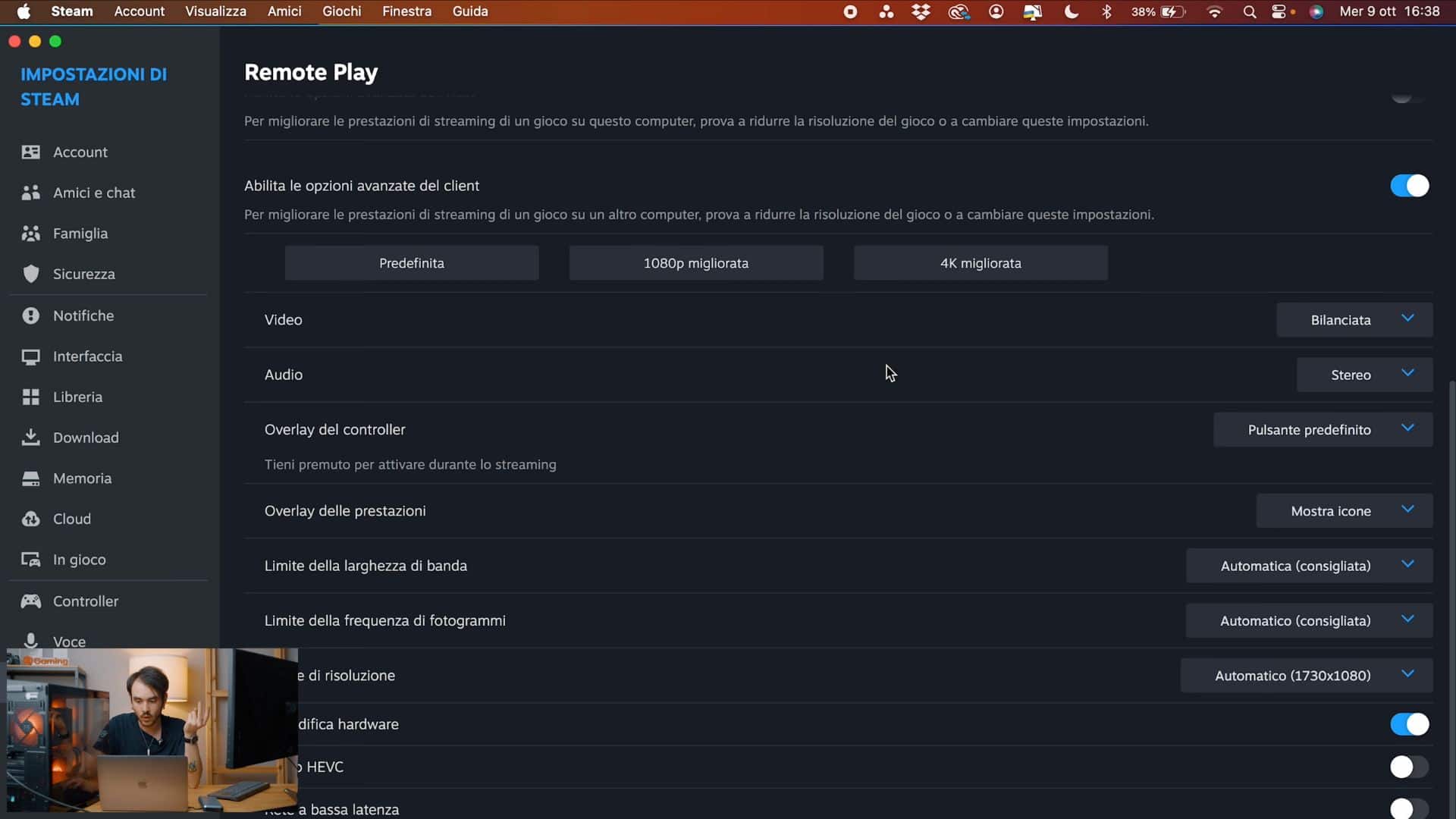Viewport: 1456px width, 819px height.
Task: Open the Apple menu icon
Action: point(24,11)
